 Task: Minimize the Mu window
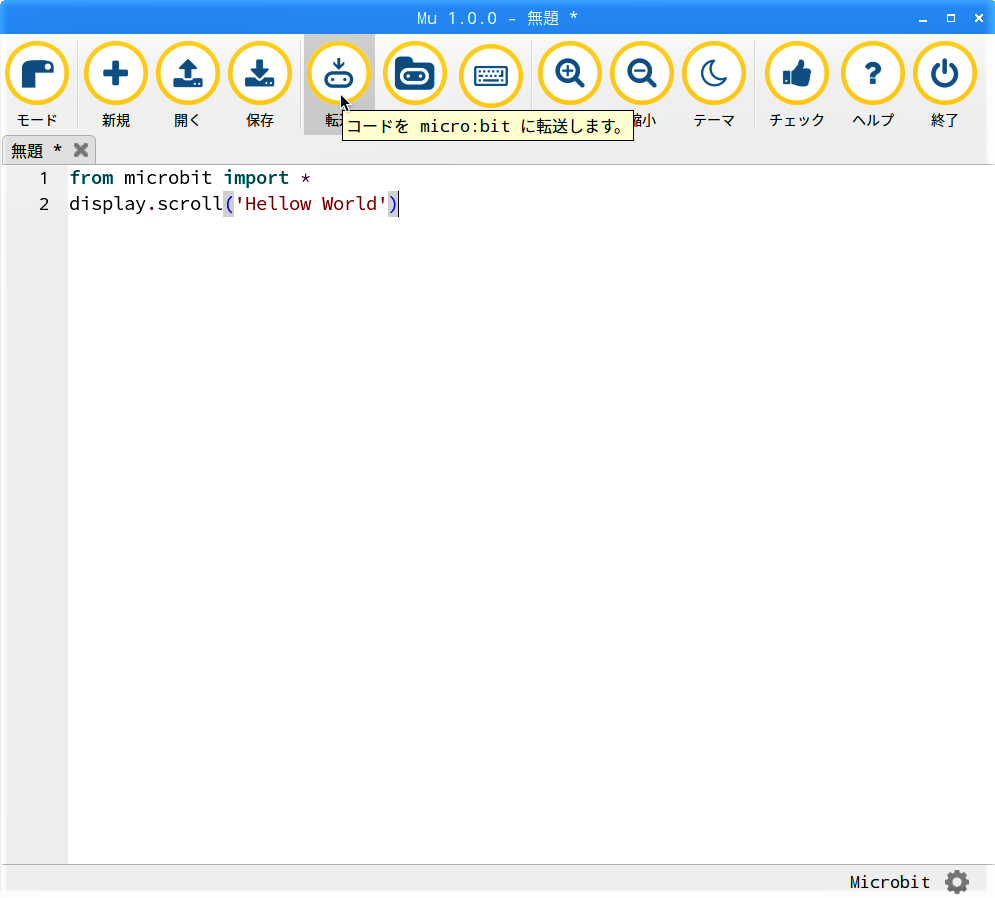point(923,18)
